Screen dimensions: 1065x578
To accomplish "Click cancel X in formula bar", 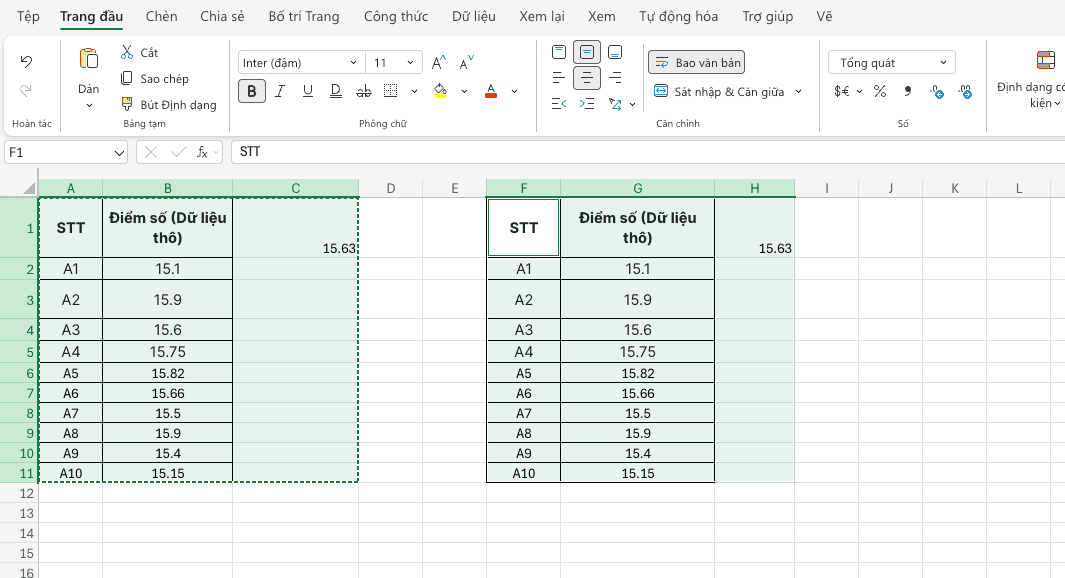I will pyautogui.click(x=151, y=152).
